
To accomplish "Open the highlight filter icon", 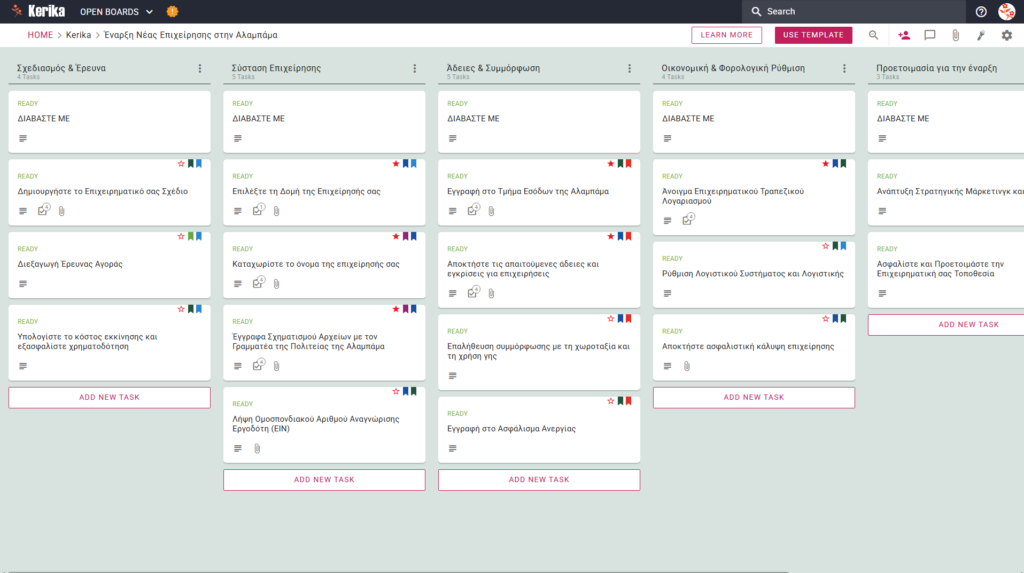I will [981, 35].
